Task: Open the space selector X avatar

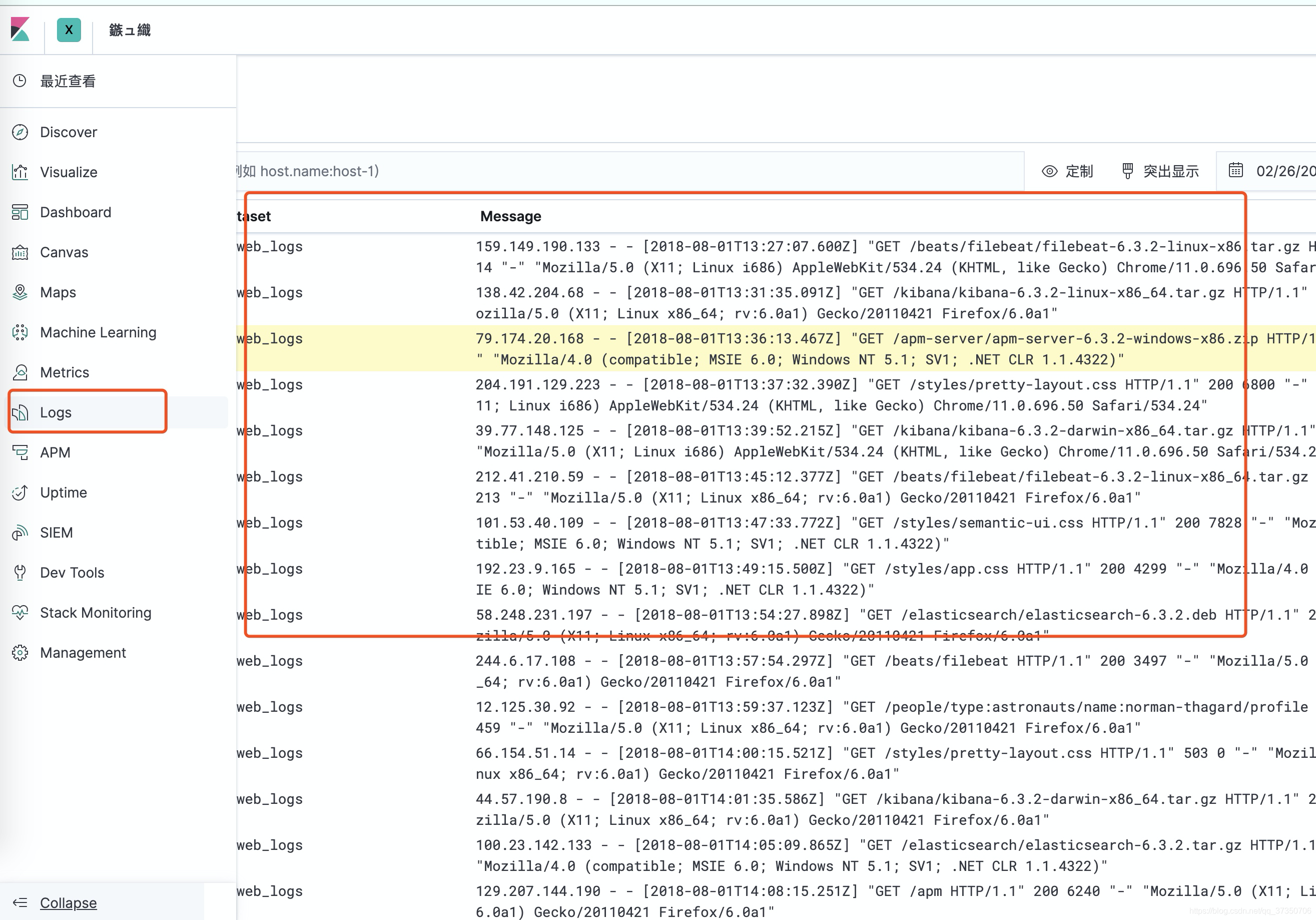Action: click(x=69, y=30)
